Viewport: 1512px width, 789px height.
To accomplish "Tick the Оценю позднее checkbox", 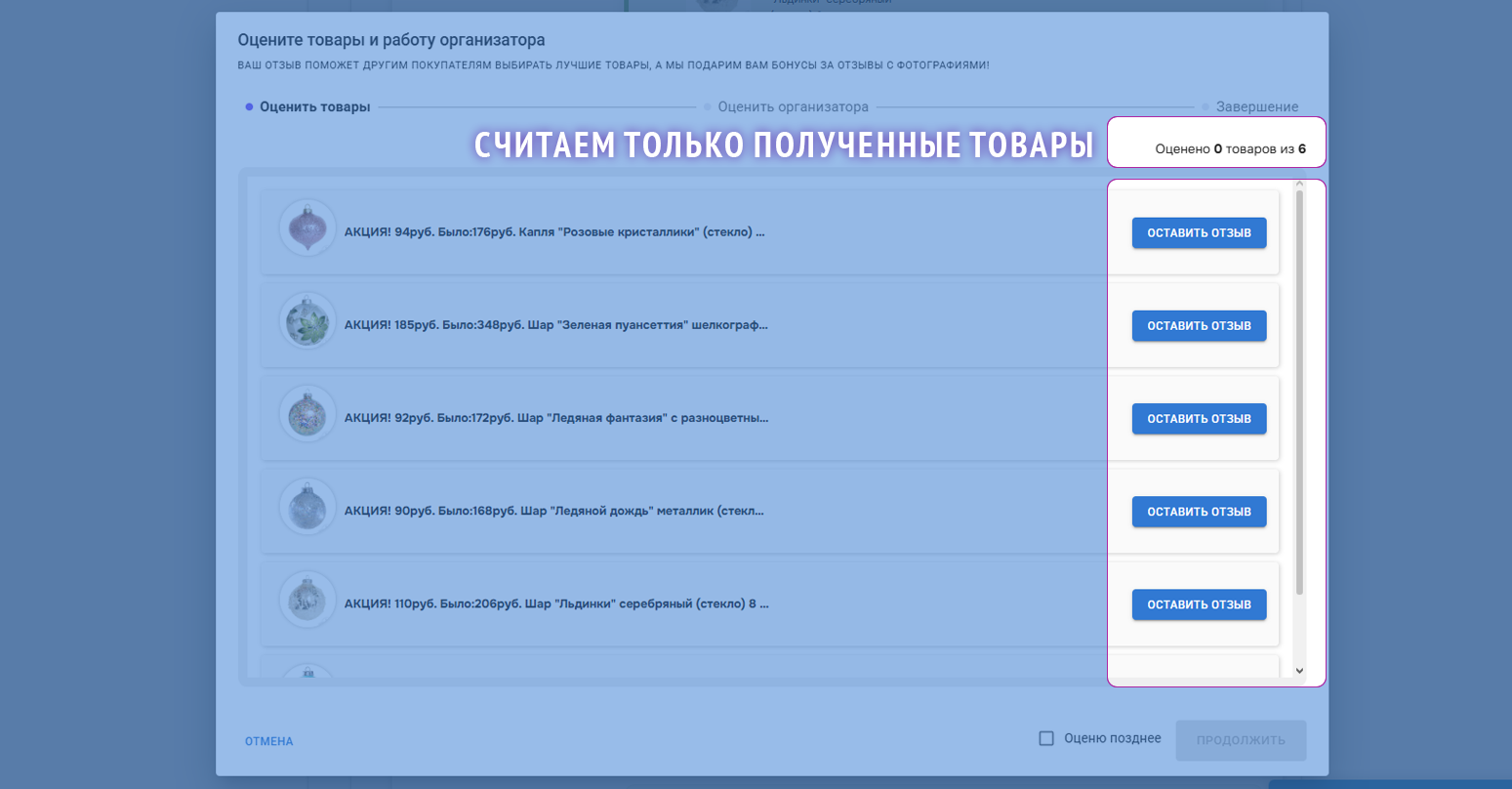I will click(1046, 738).
